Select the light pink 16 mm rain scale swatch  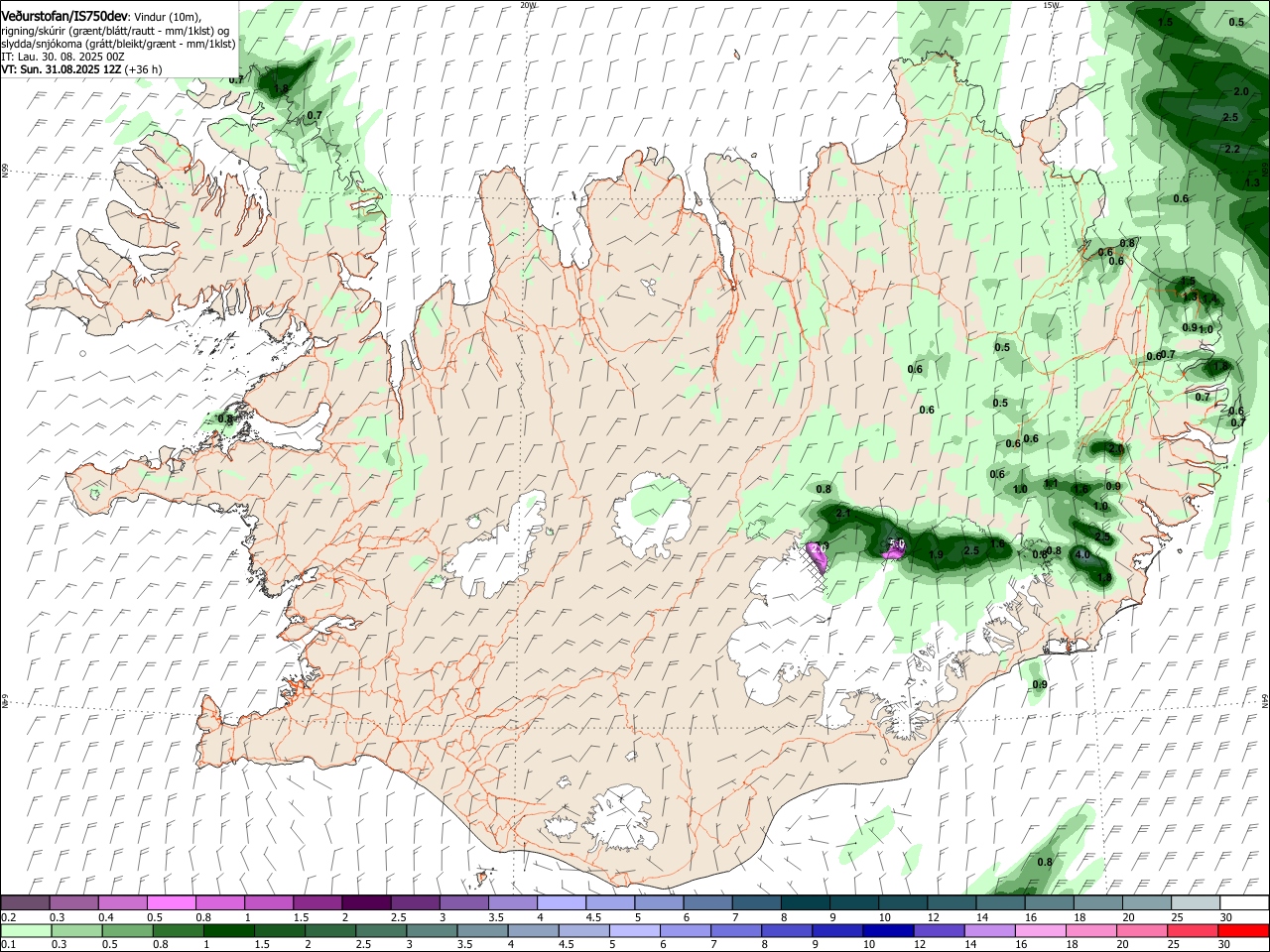[1040, 930]
